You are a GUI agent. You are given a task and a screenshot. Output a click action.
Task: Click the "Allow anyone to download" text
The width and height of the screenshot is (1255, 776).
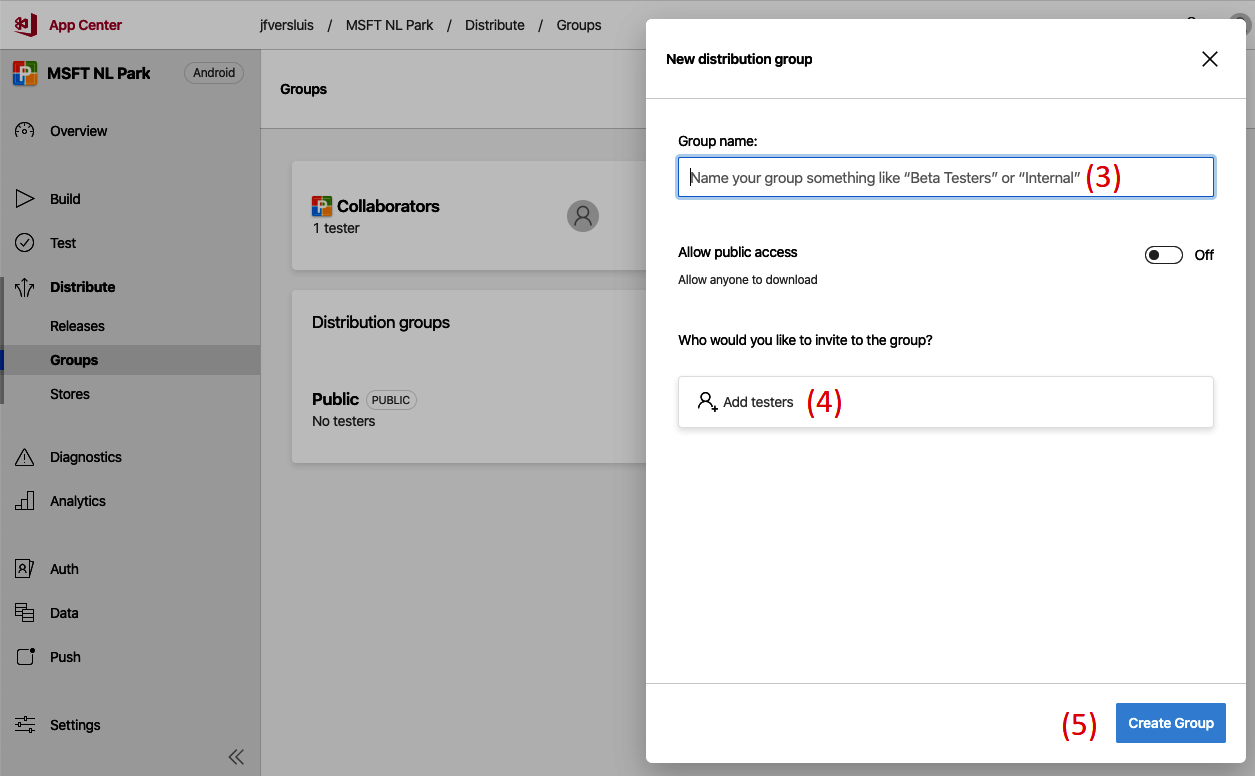pos(748,280)
